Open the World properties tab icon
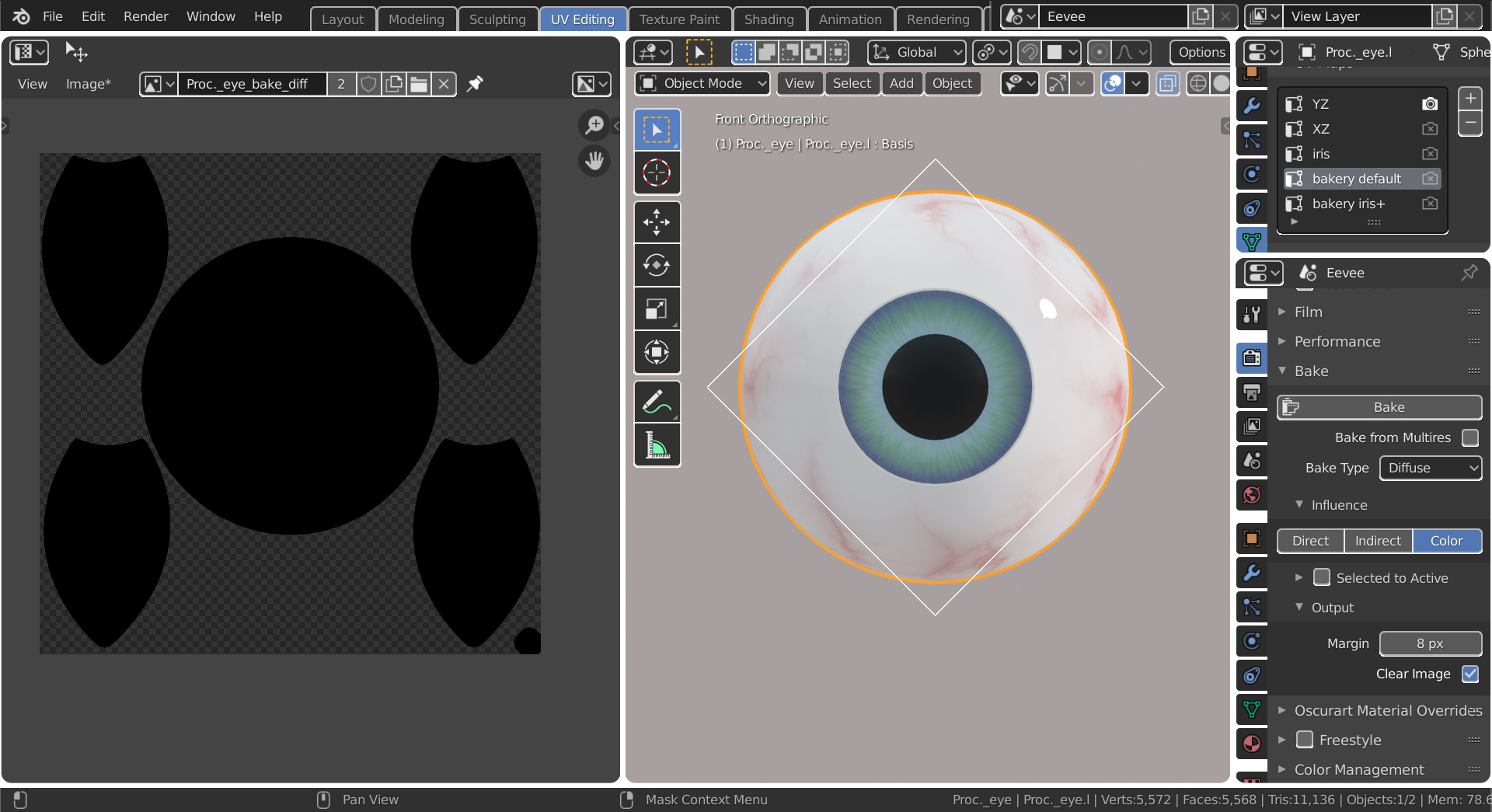 pos(1251,495)
